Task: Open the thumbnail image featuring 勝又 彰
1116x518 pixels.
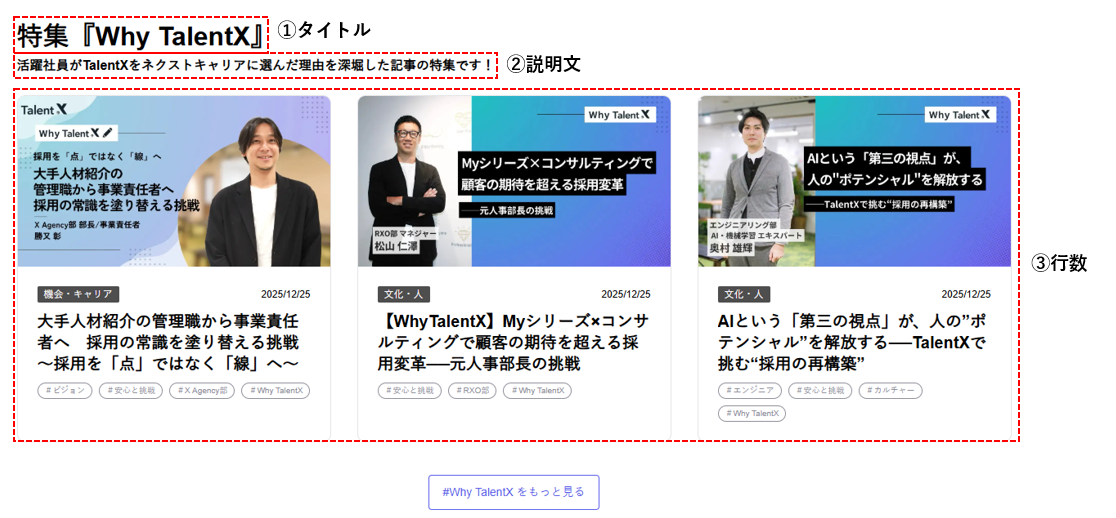Action: tap(174, 181)
